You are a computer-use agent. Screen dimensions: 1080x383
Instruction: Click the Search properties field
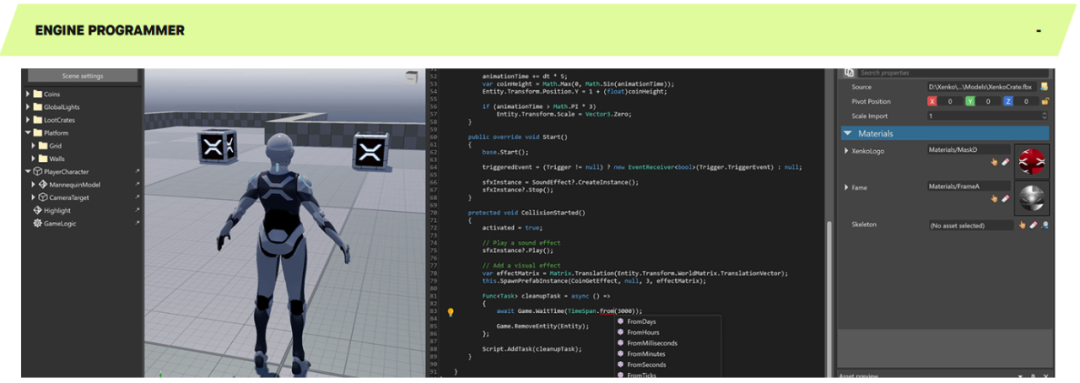tap(953, 72)
